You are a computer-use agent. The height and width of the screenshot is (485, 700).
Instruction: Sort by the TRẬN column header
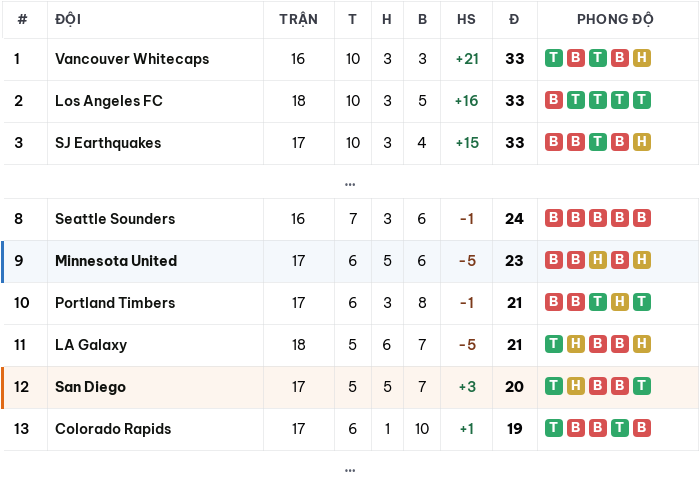pos(299,19)
